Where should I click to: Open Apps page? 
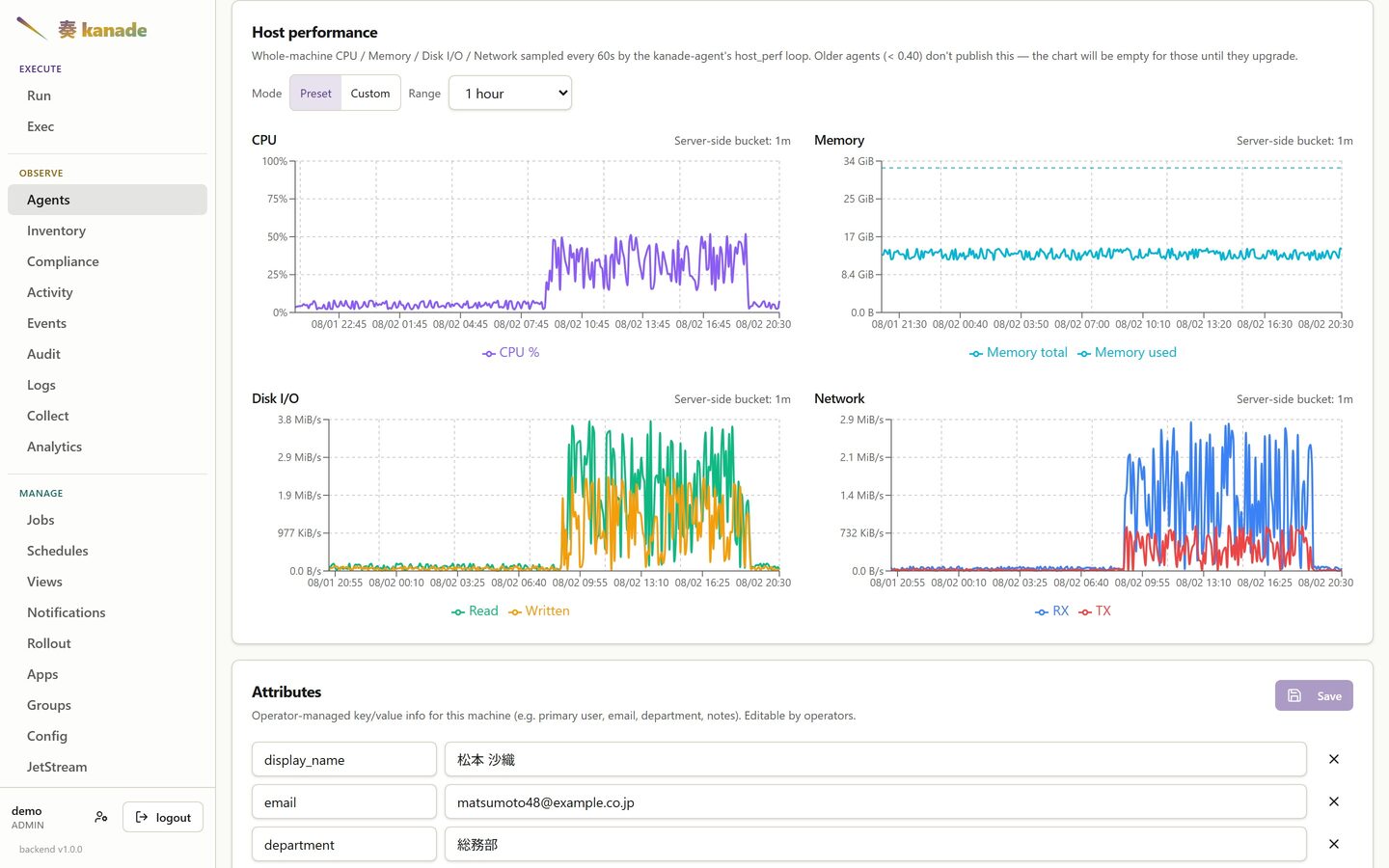click(107, 674)
